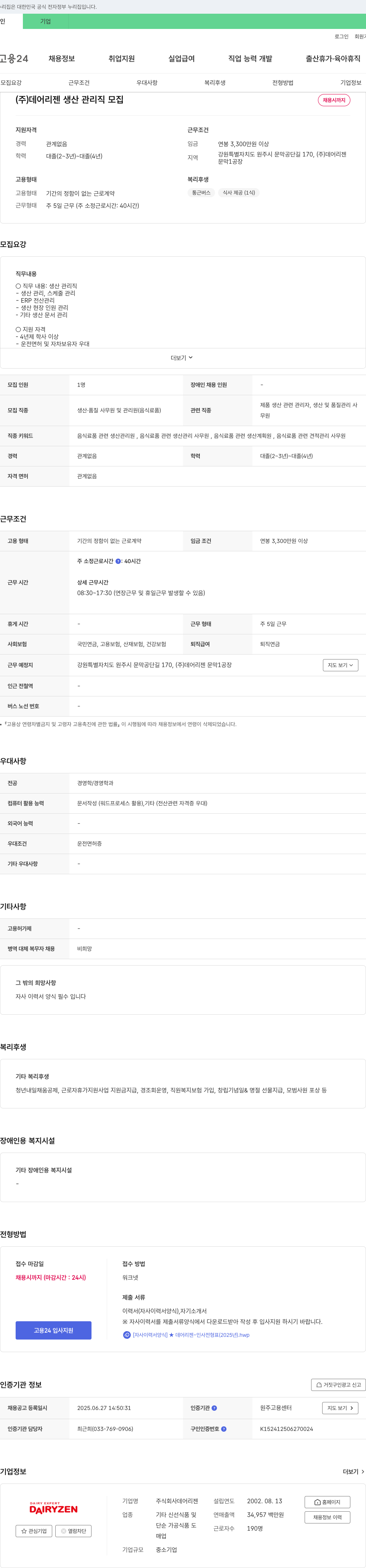
Task: Click the 채용시까지 badge
Action: [334, 101]
